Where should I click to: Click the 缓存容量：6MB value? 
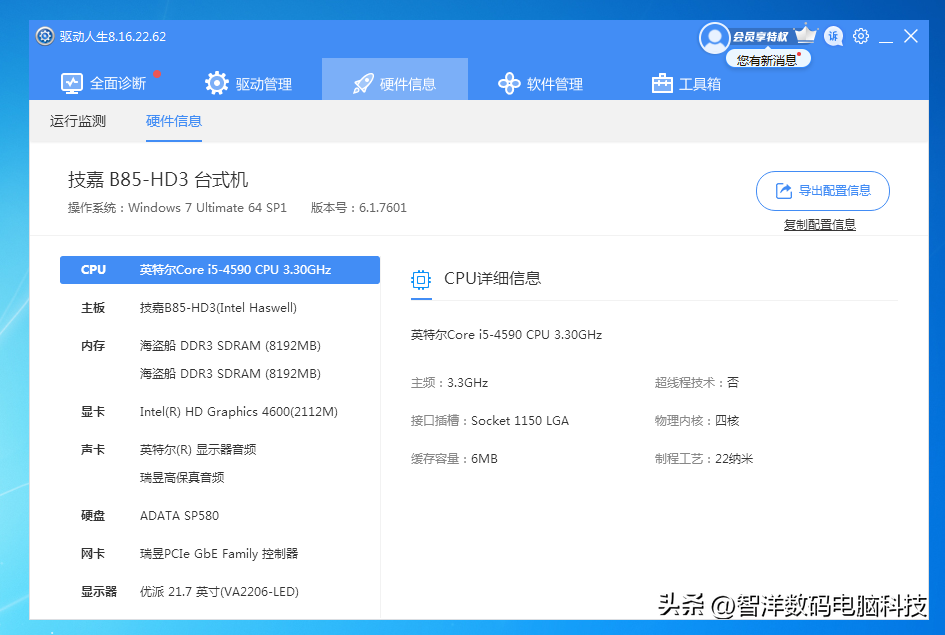coord(454,458)
